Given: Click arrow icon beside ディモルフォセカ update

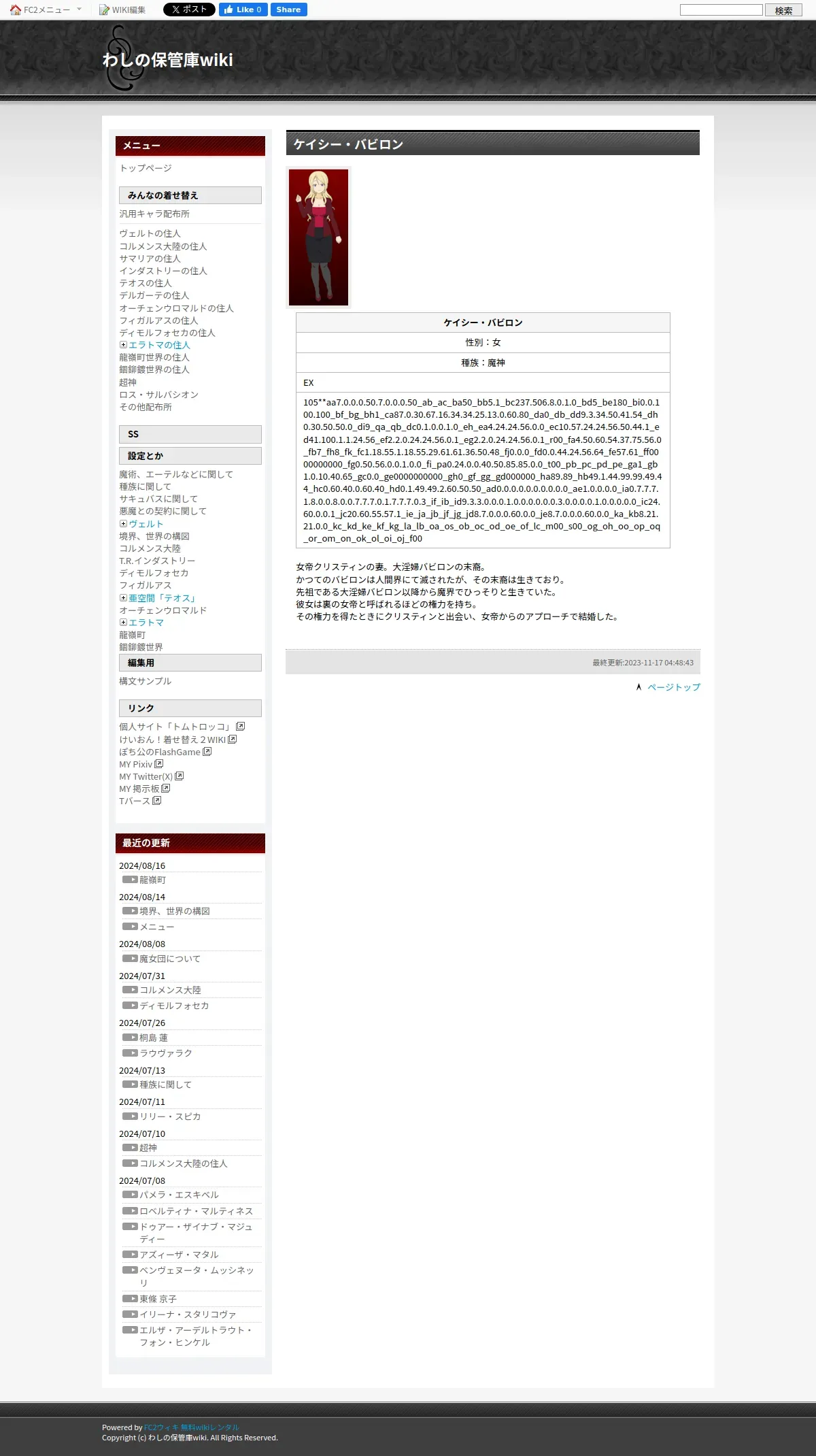Looking at the screenshot, I should pos(130,1006).
